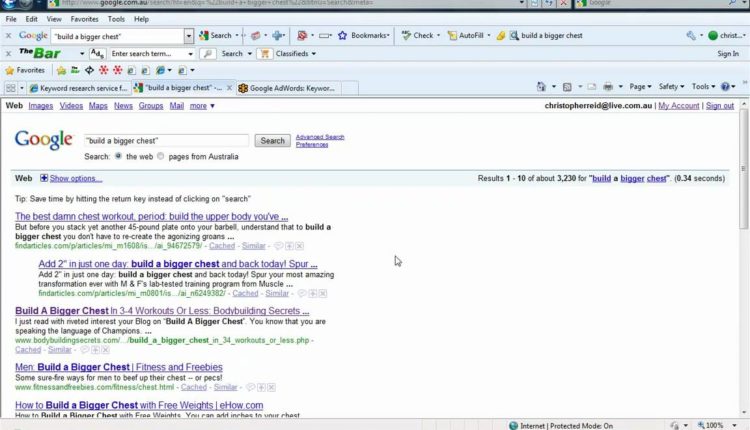The height and width of the screenshot is (430, 750).
Task: Click the Classifieds shopping cart icon
Action: coord(265,54)
